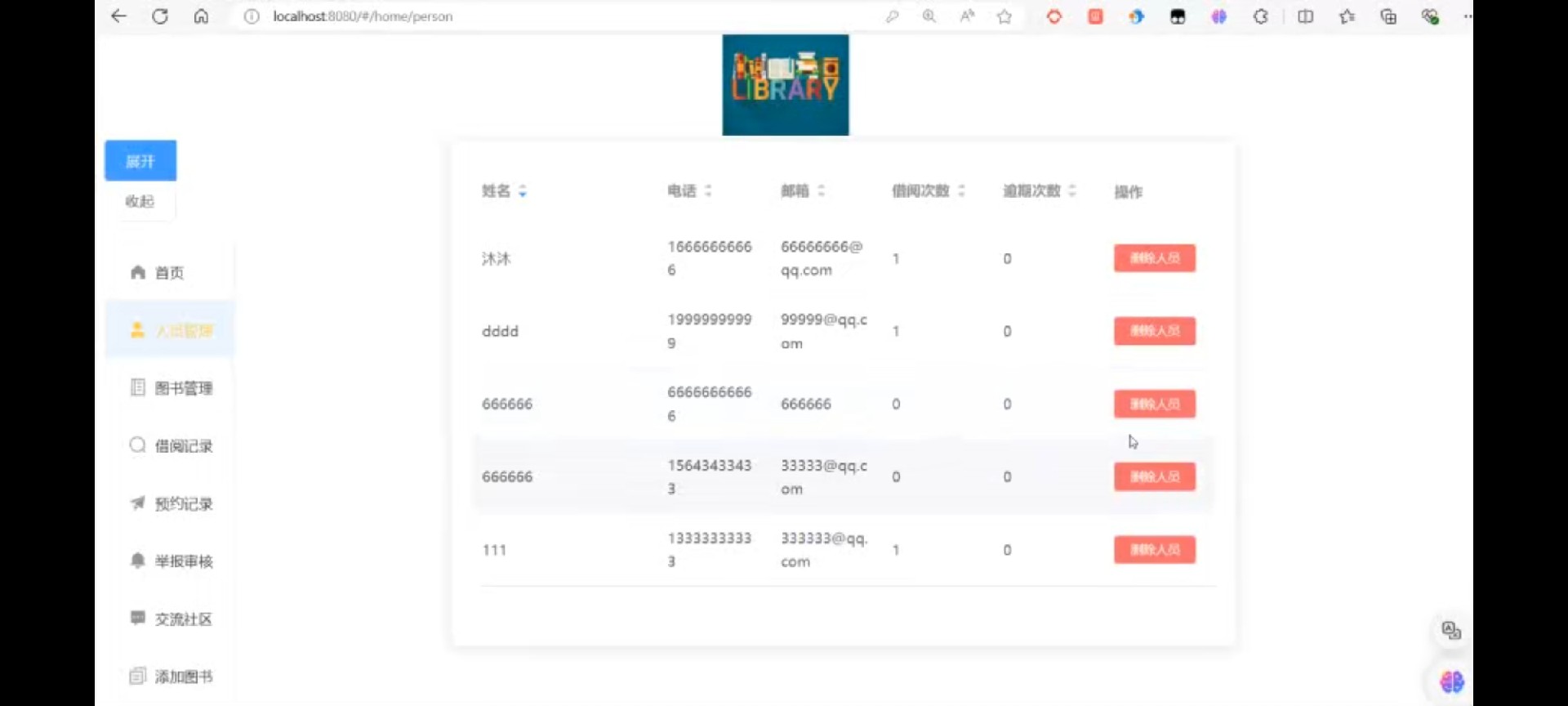Screen dimensions: 1568x706
Task: Click the translate icon at bottom right
Action: (x=1450, y=630)
